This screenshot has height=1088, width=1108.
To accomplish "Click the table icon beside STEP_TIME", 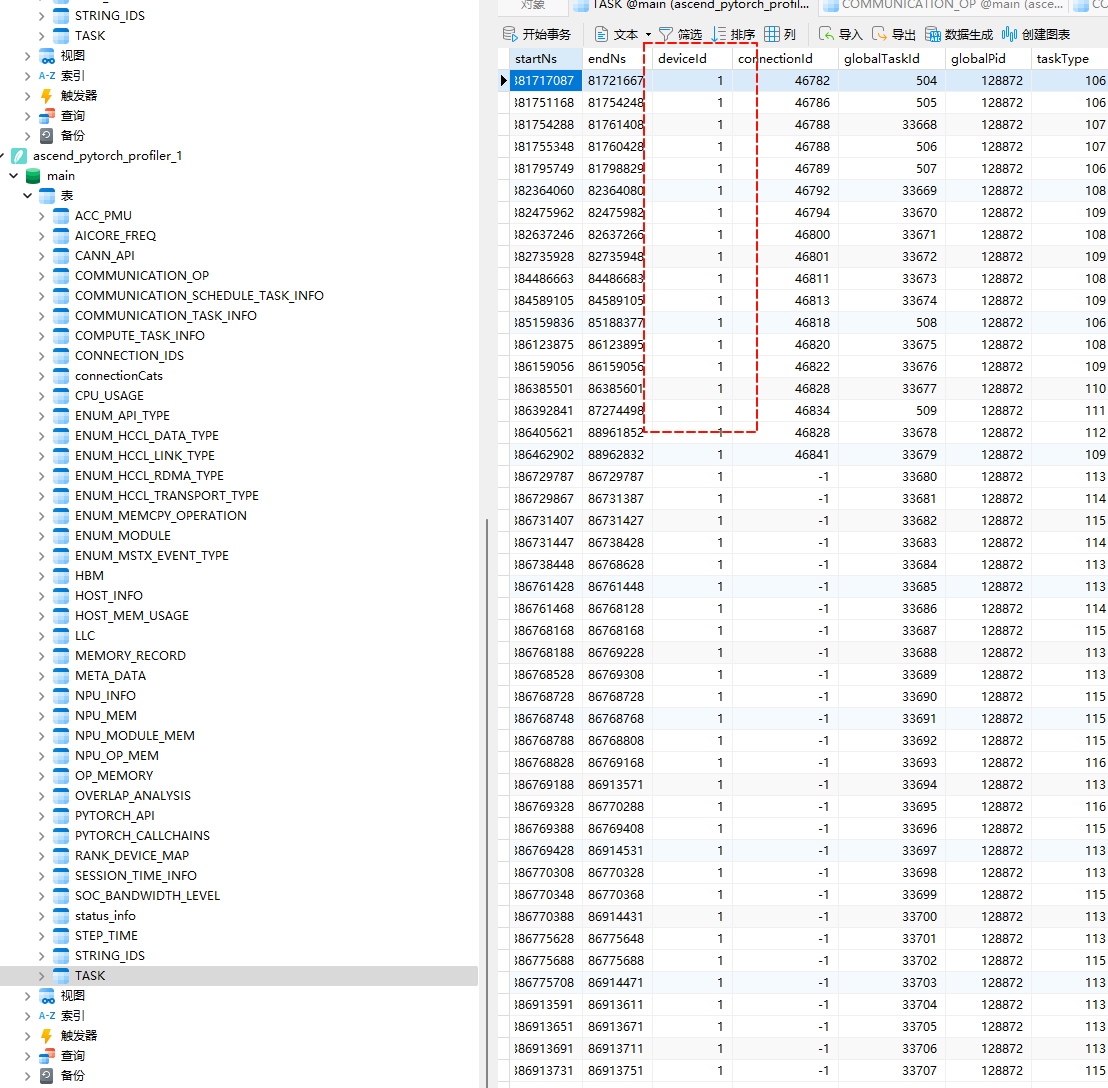I will pos(61,935).
